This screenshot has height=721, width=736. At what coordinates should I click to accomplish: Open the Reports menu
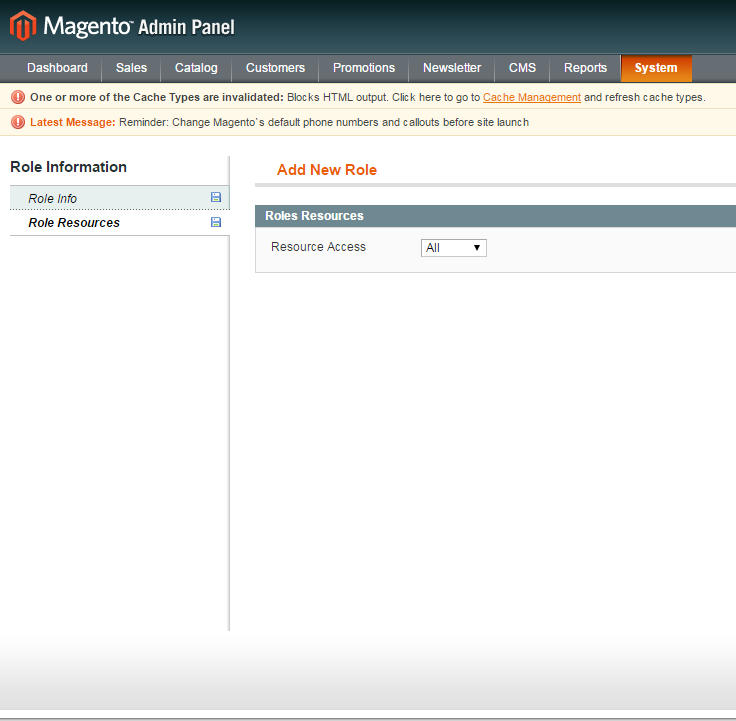click(585, 68)
